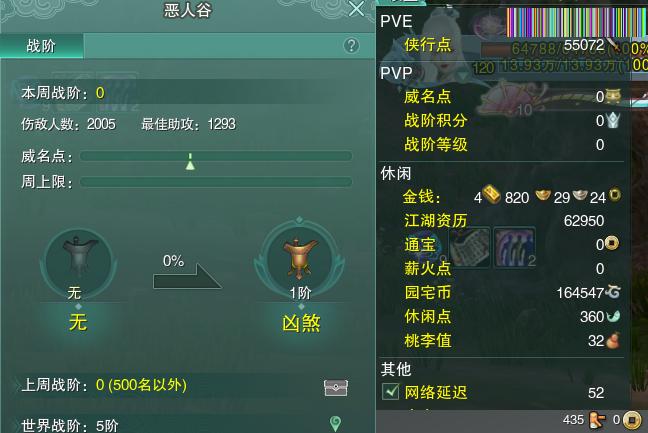
Task: Click the 0% rank progress arrow
Action: (x=187, y=276)
